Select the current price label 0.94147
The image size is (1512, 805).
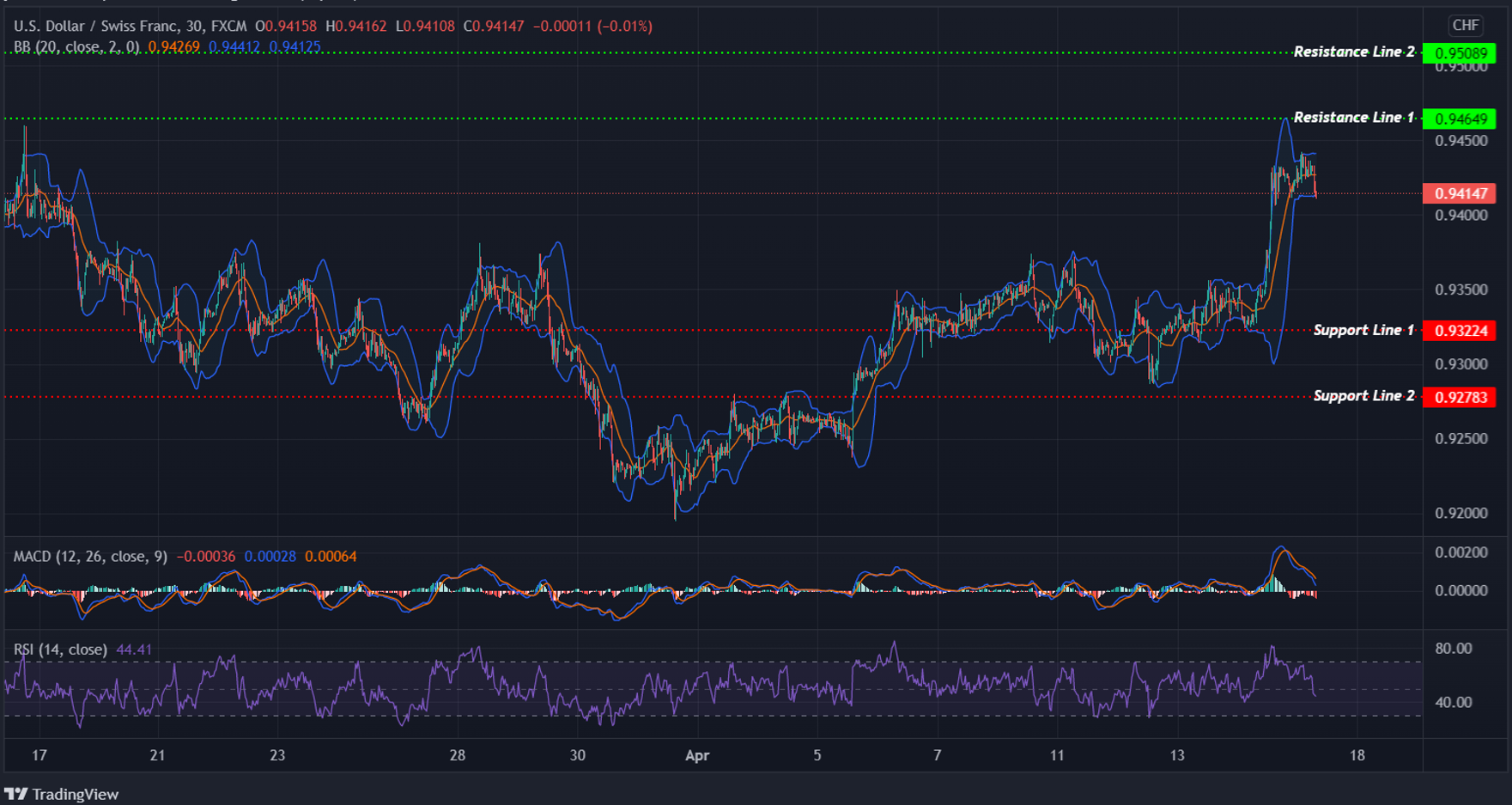pos(1460,194)
